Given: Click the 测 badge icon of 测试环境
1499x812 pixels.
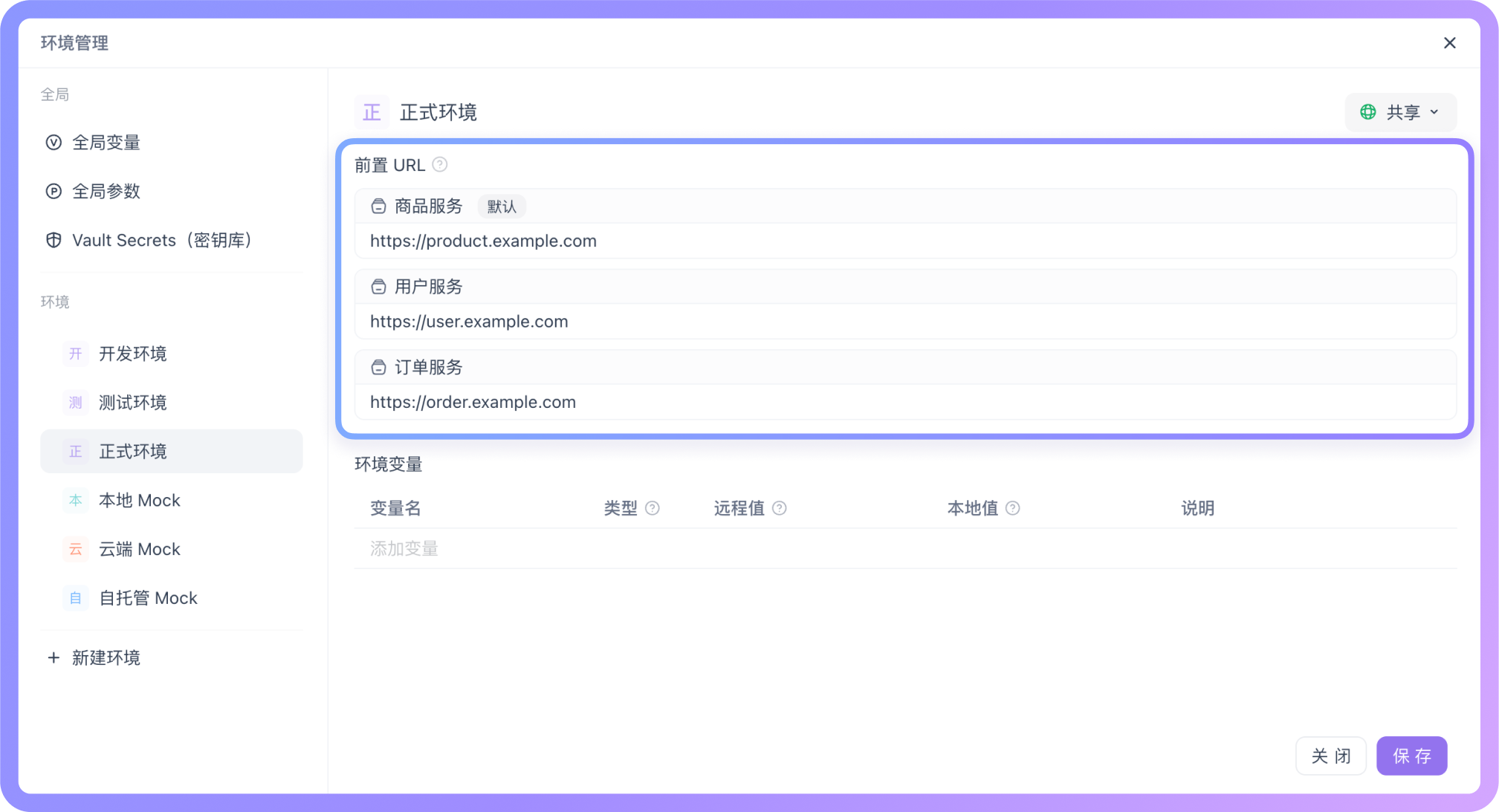Looking at the screenshot, I should pos(76,403).
